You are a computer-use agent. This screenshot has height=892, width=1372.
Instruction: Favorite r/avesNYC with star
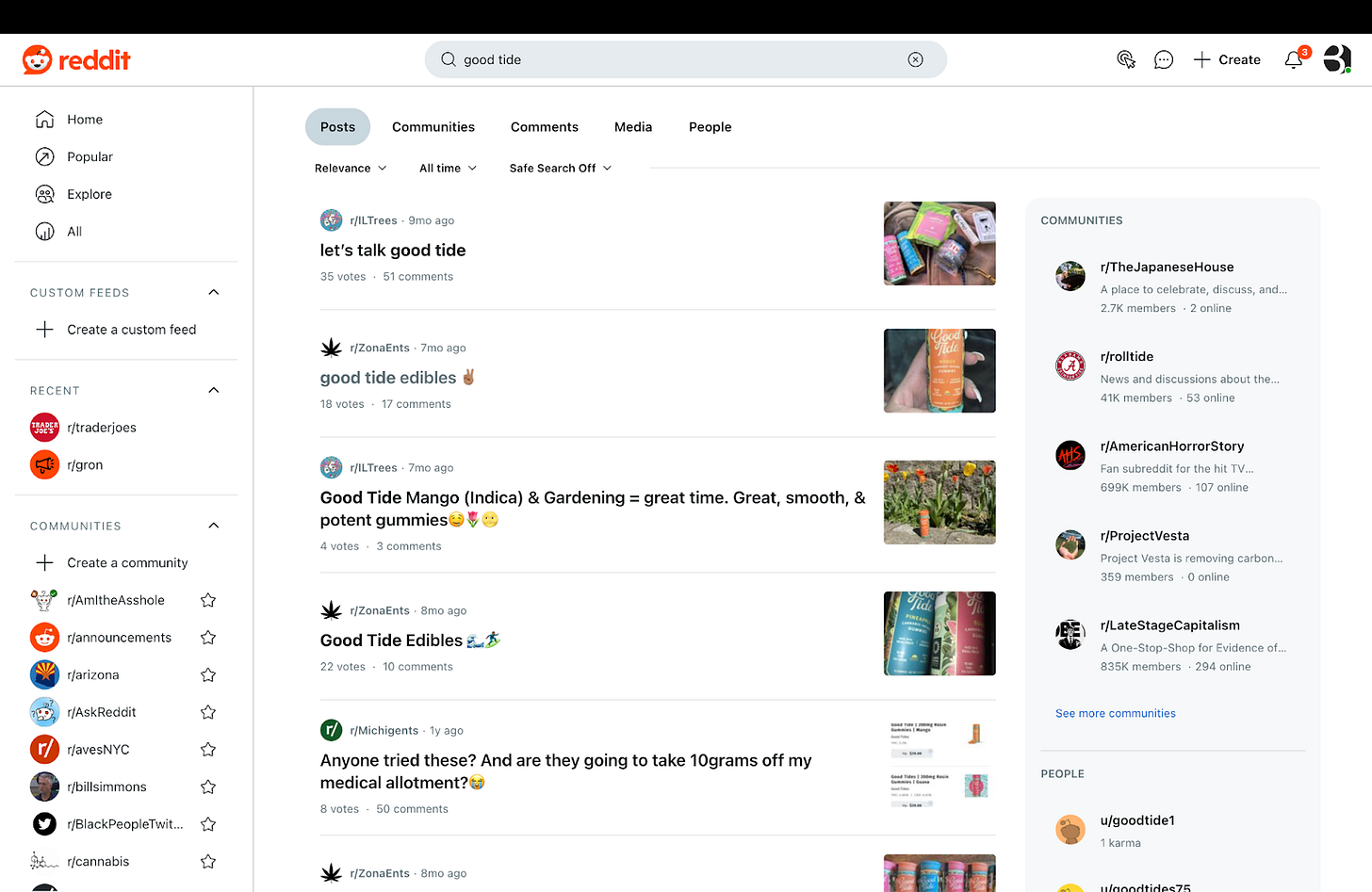tap(208, 750)
